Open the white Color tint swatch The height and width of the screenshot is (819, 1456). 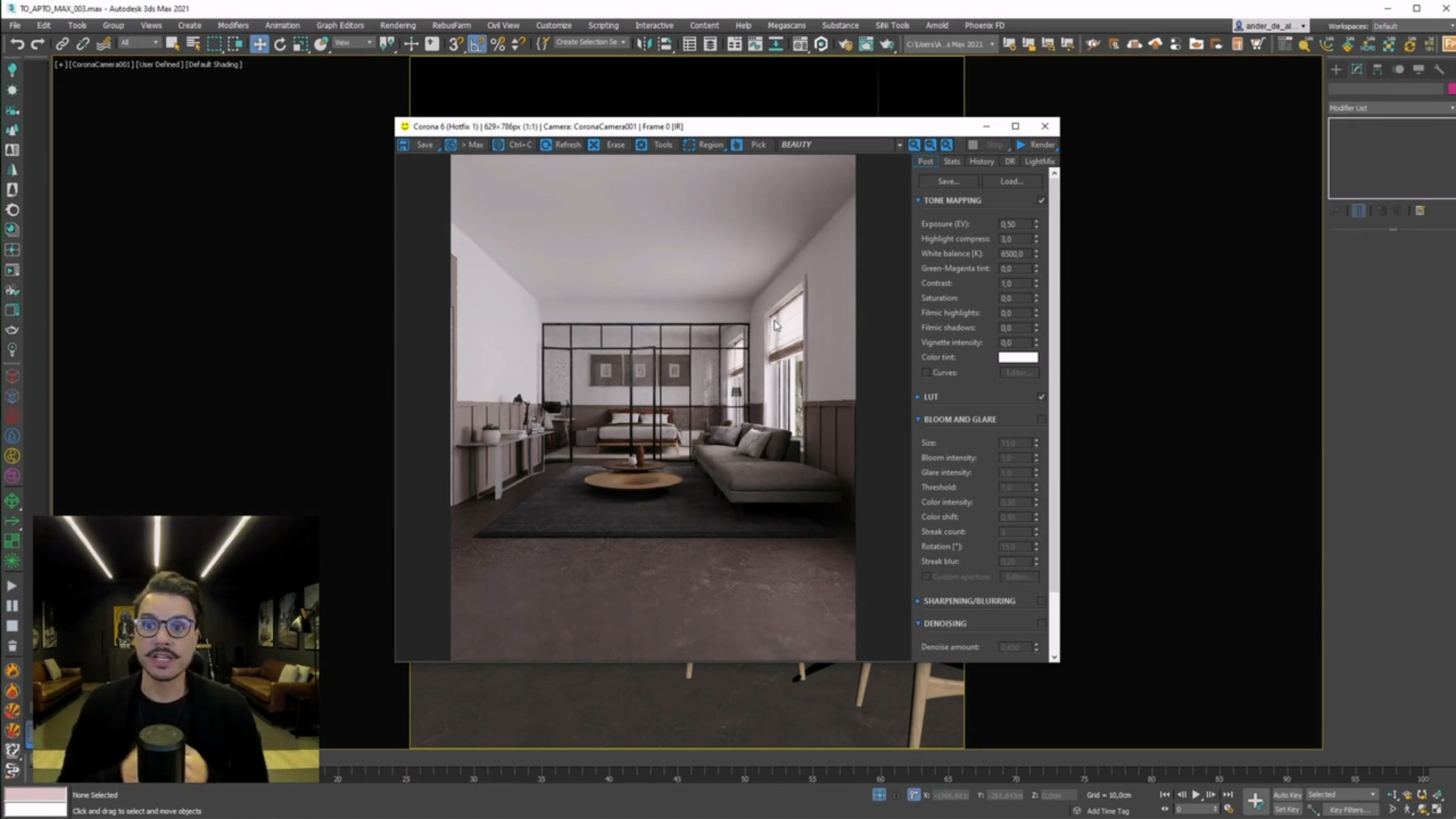click(x=1018, y=358)
